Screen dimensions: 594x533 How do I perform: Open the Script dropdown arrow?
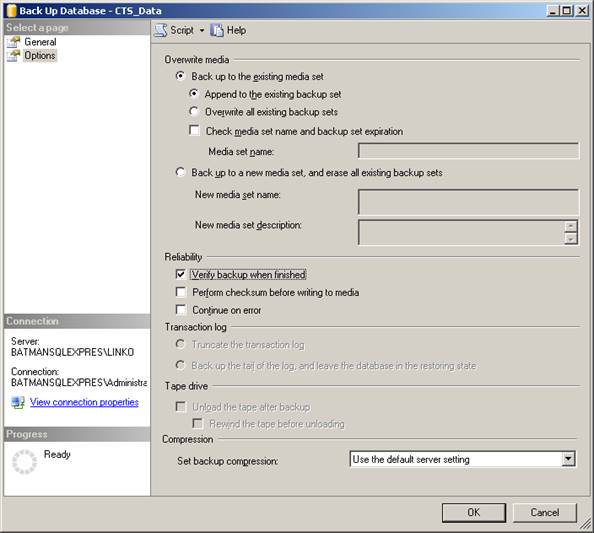(x=202, y=30)
